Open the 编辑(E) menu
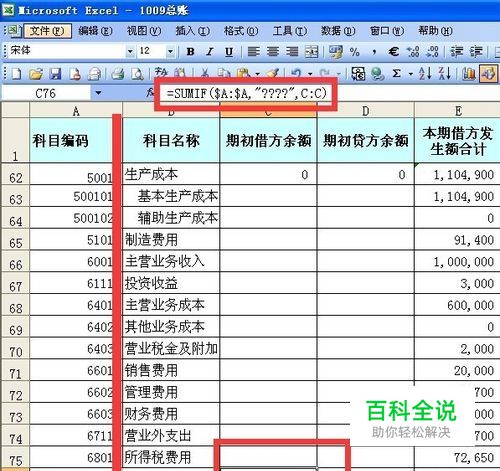 pos(95,31)
